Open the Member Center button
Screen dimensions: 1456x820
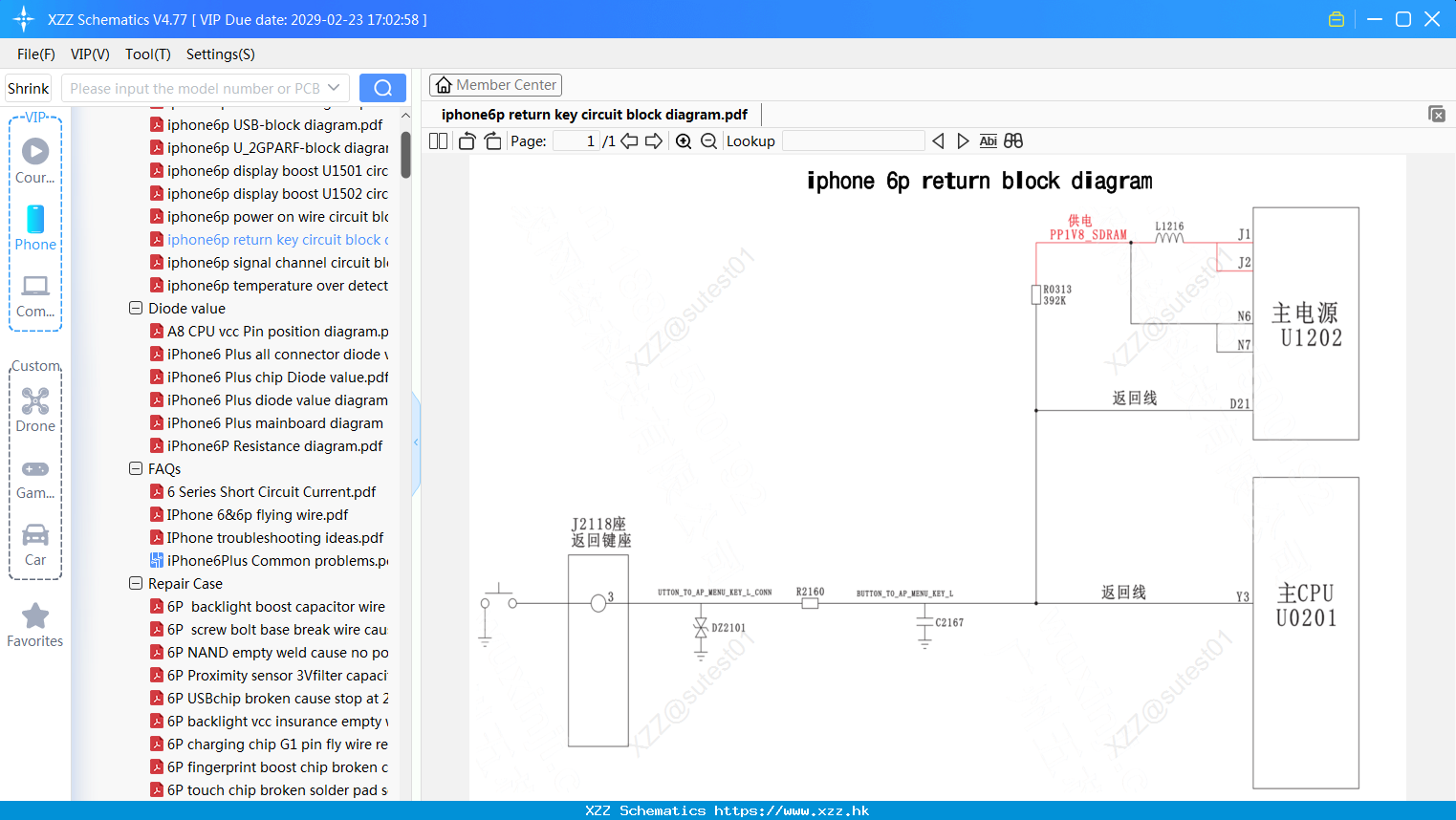(x=495, y=85)
